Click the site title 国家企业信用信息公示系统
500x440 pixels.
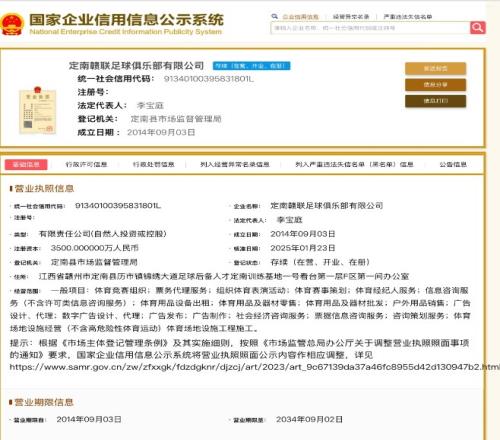126,20
